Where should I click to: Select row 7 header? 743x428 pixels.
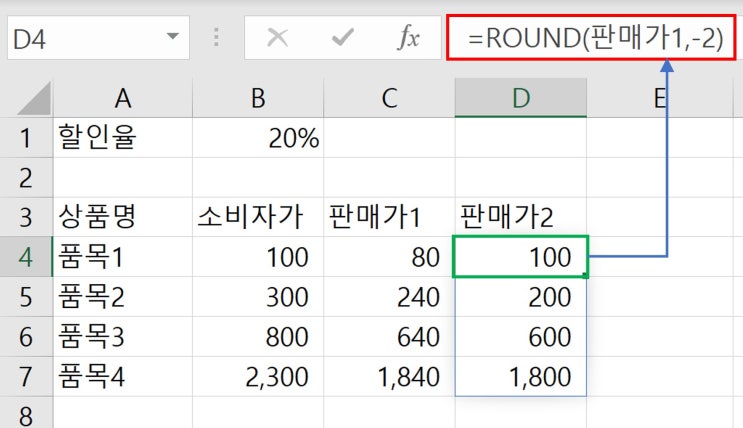26,376
